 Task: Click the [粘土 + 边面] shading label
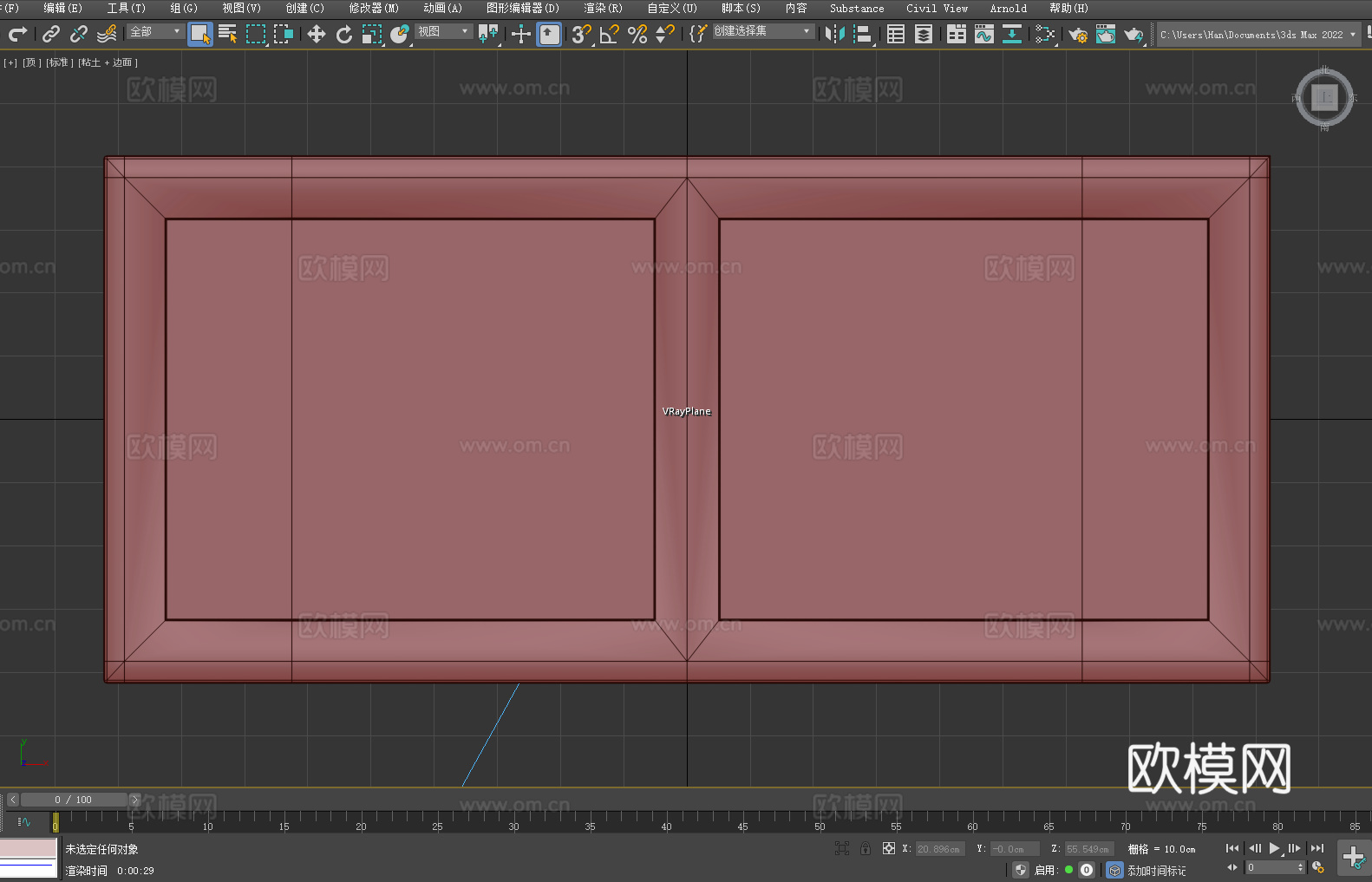[x=108, y=62]
